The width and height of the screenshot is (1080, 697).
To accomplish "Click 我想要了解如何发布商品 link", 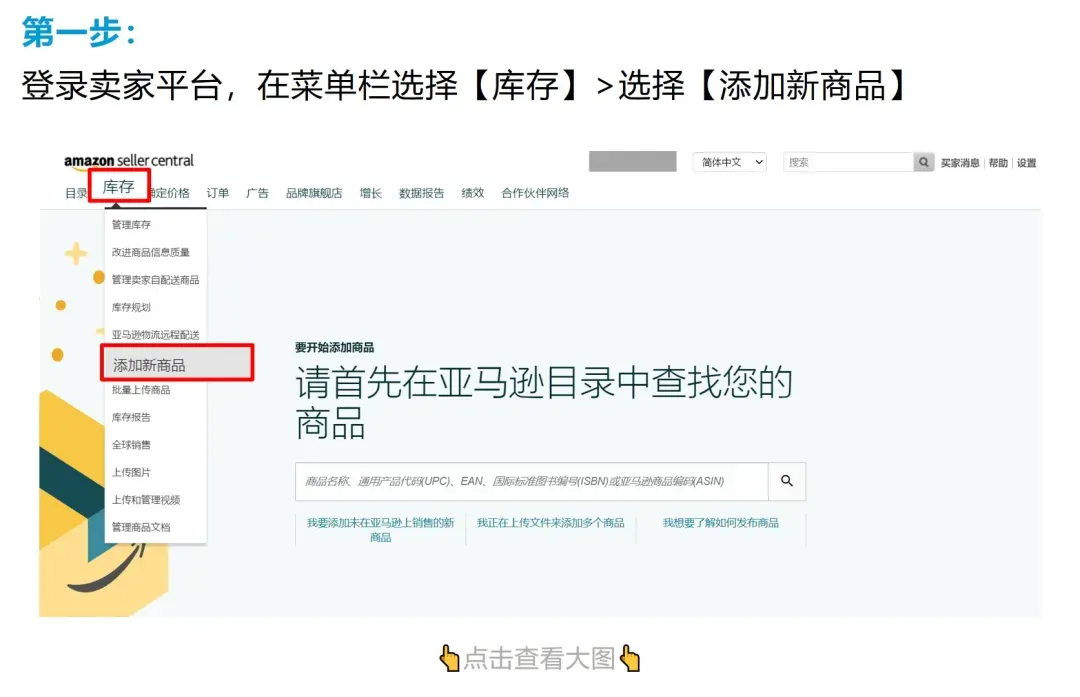I will [x=720, y=523].
